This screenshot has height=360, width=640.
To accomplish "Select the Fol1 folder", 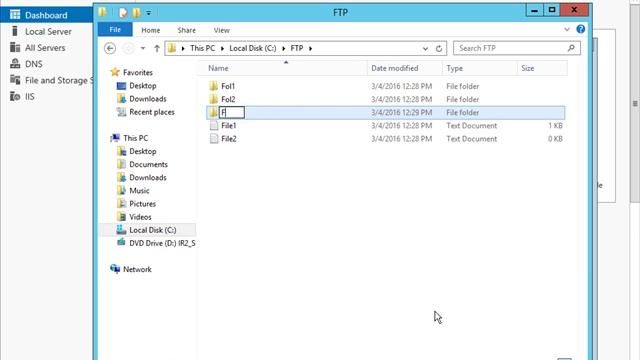I will click(228, 86).
